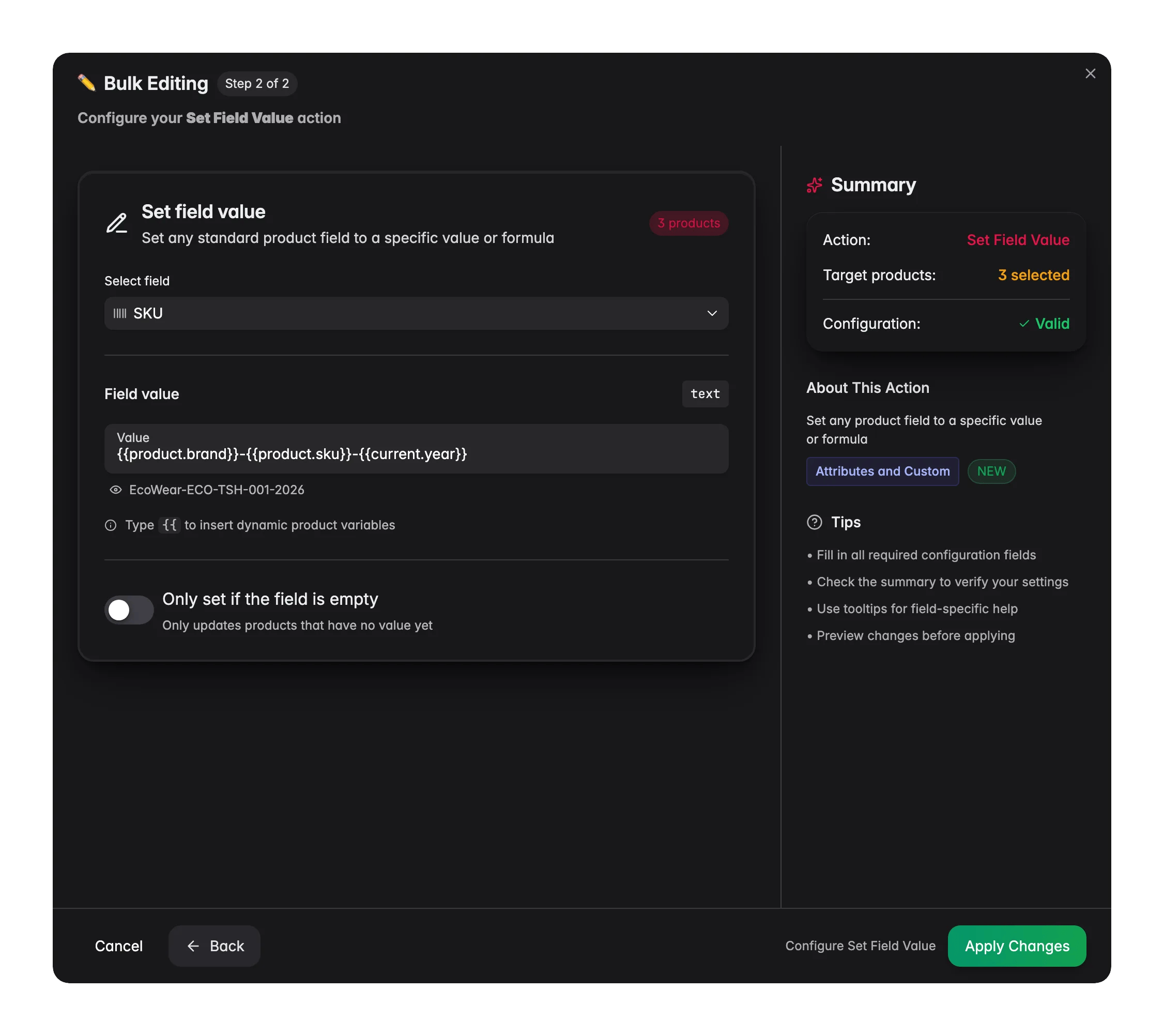The image size is (1164, 1036).
Task: Click the EcoWear-ECO-TSH-001-2026 preview text
Action: (217, 490)
